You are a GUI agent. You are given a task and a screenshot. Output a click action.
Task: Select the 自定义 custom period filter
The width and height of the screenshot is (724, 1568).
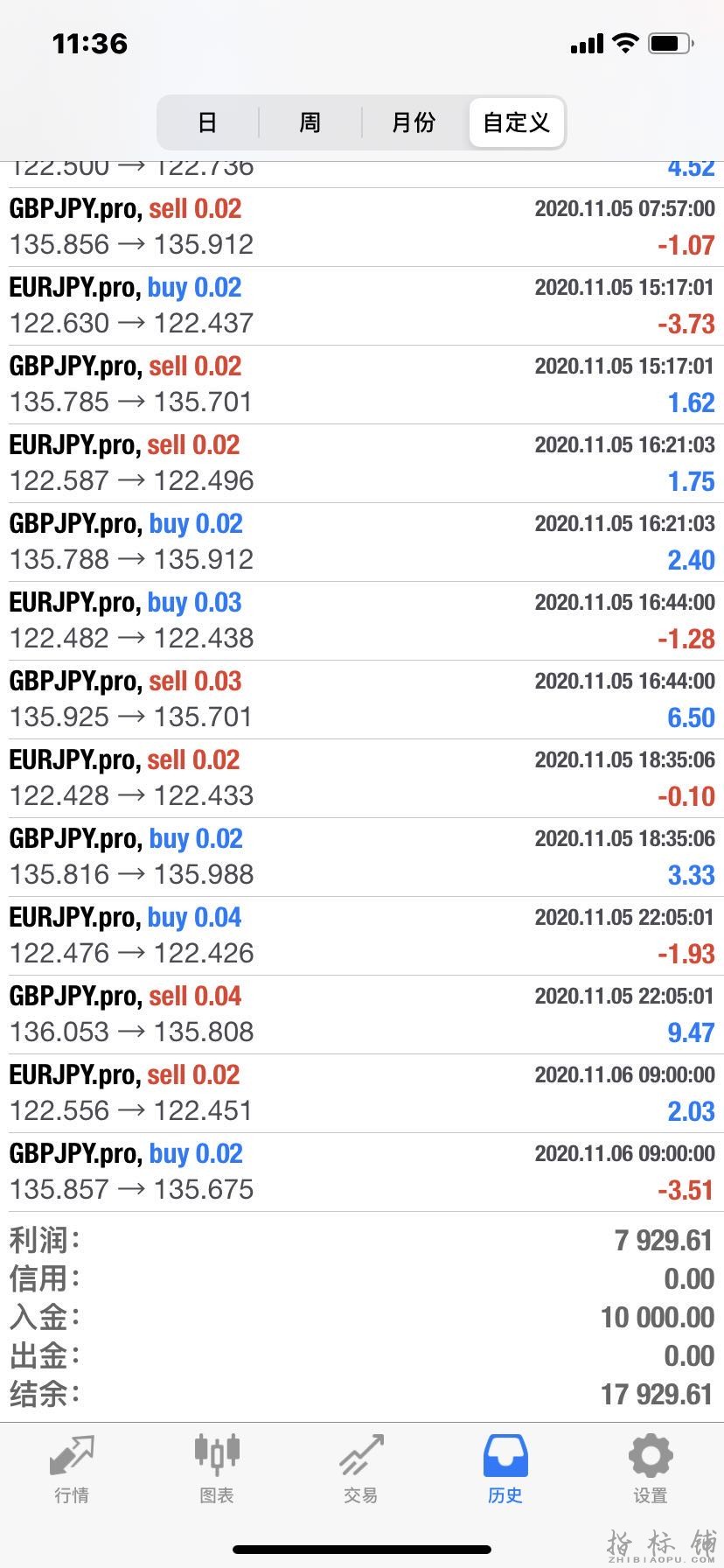[517, 122]
